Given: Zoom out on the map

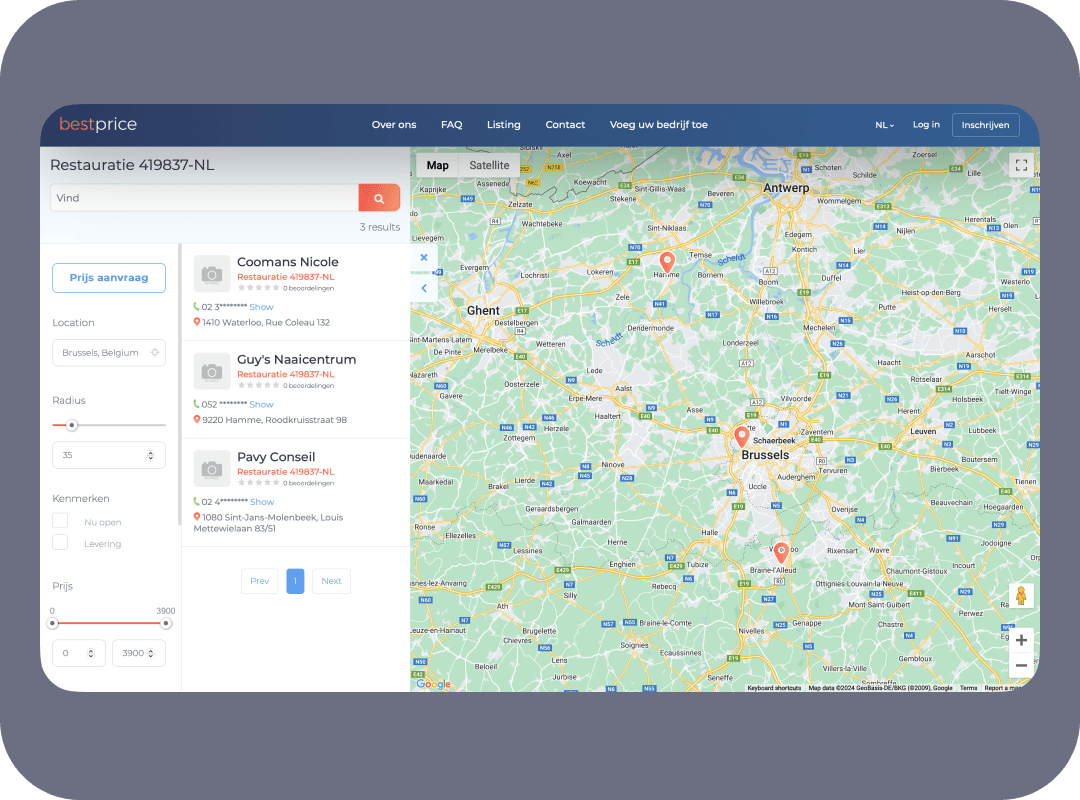Looking at the screenshot, I should click(1021, 665).
